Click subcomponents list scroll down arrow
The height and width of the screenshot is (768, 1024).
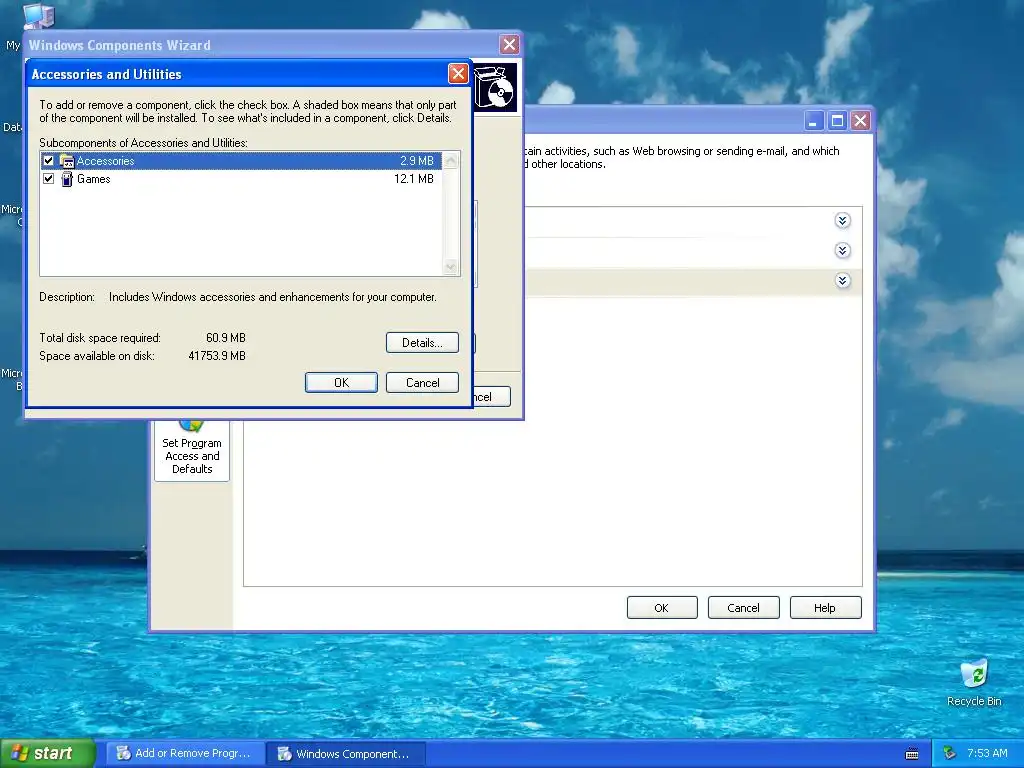[451, 266]
